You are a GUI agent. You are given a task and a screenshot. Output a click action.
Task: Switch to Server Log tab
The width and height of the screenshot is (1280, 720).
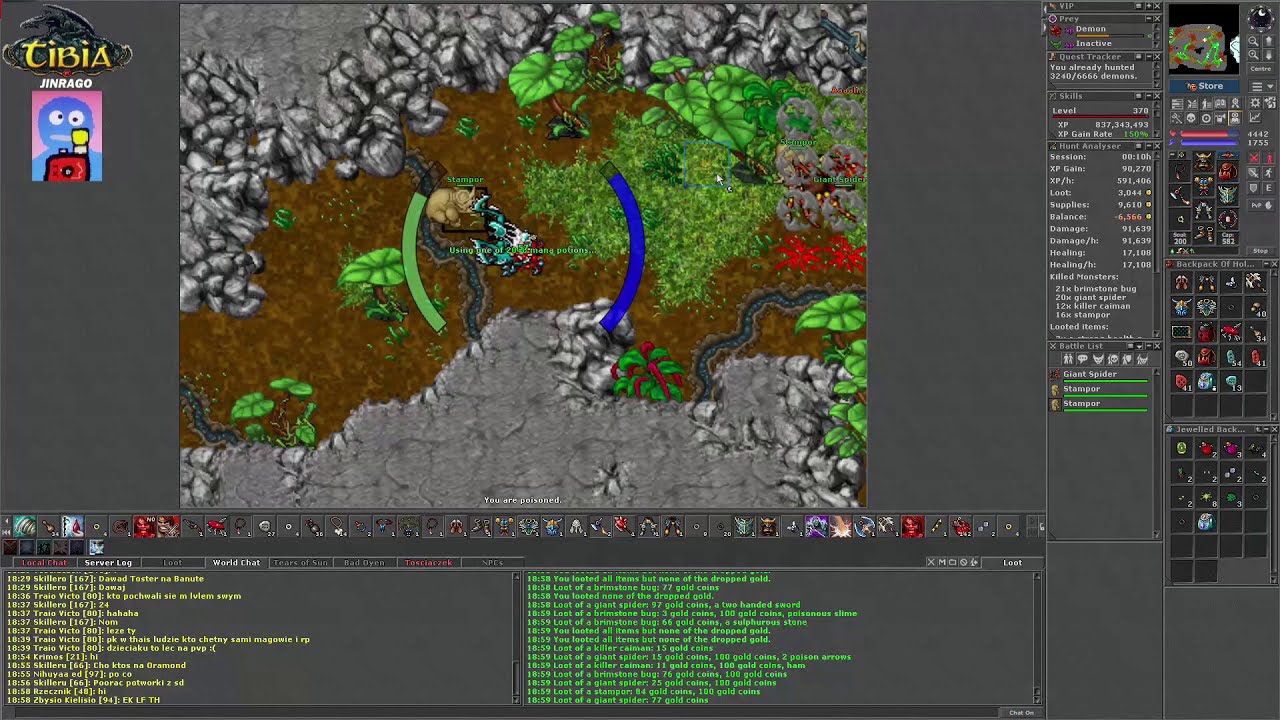[x=108, y=563]
